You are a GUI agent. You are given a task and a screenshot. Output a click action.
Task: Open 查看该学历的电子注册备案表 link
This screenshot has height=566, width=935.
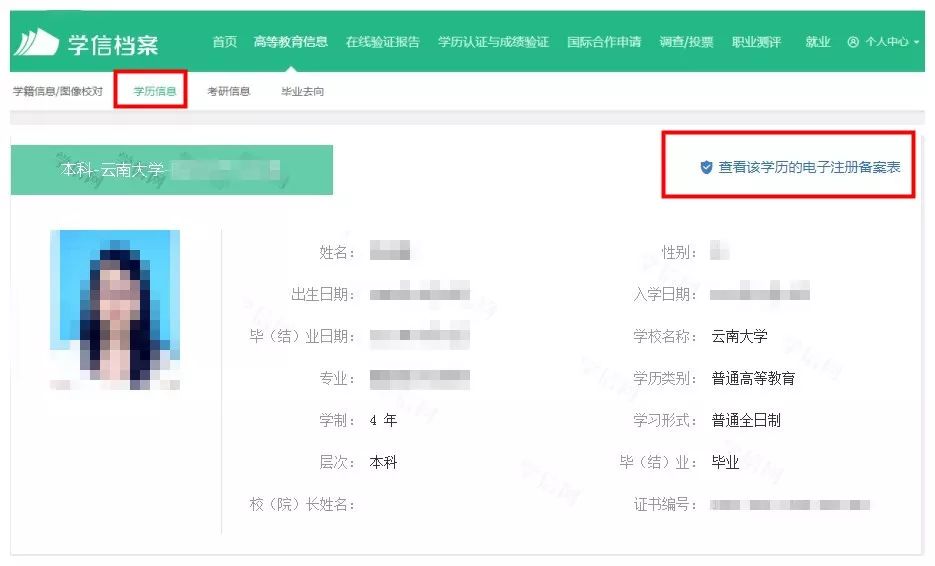(x=809, y=168)
